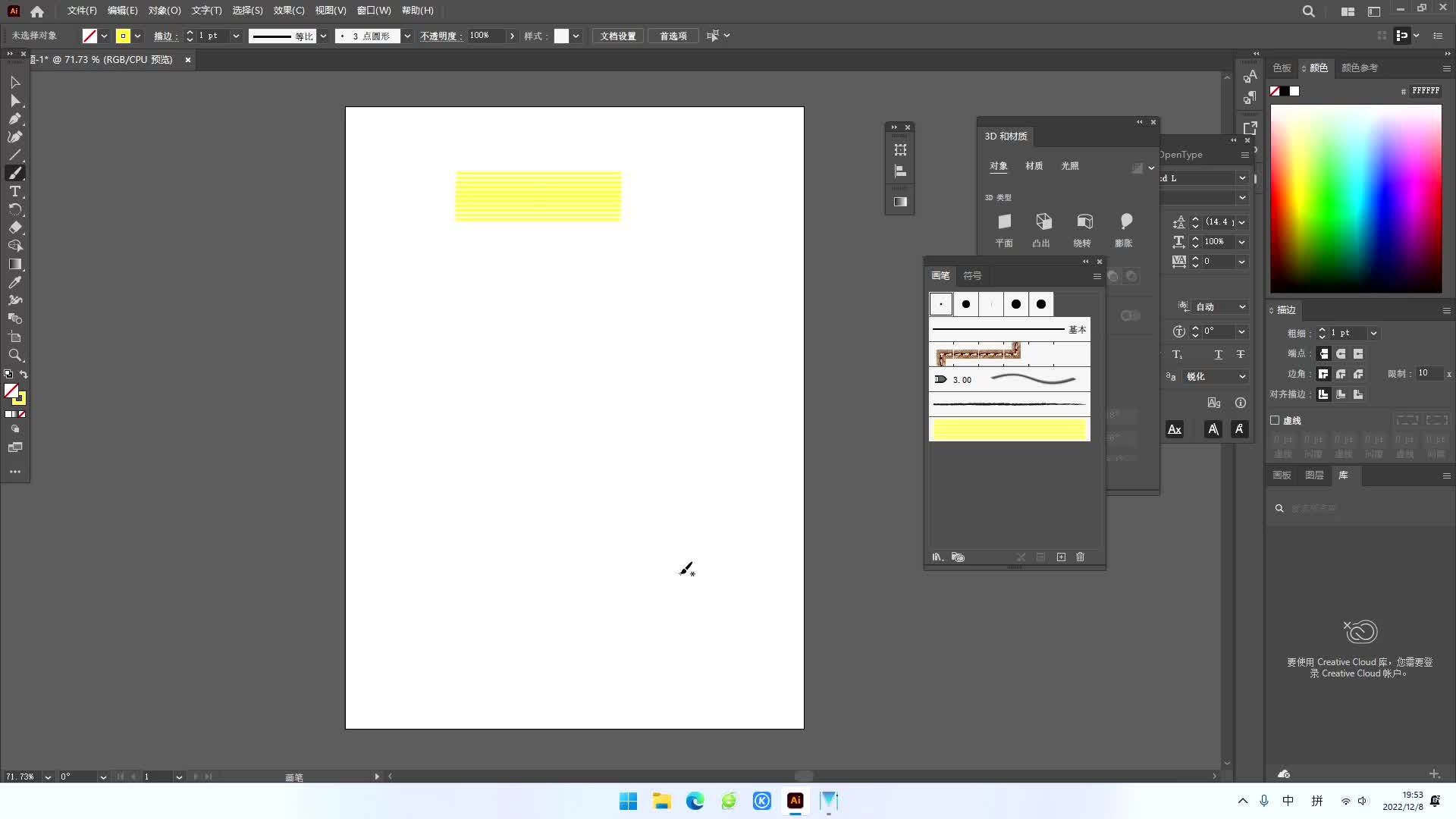Toggle align stroke to outside
This screenshot has height=819, width=1456.
click(1358, 394)
